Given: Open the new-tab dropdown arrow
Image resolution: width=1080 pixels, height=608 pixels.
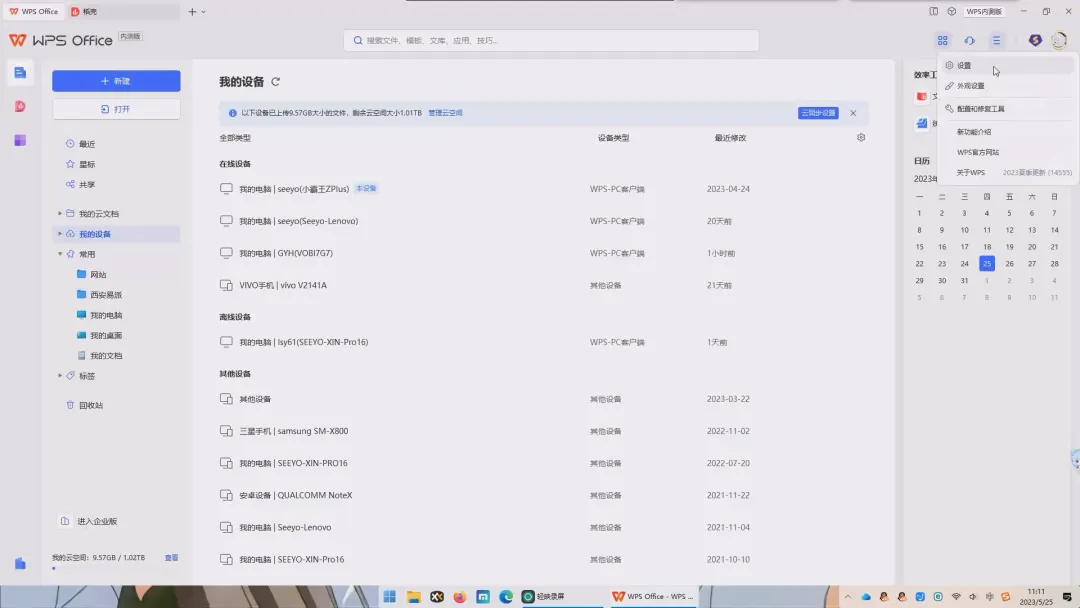Looking at the screenshot, I should [x=203, y=12].
